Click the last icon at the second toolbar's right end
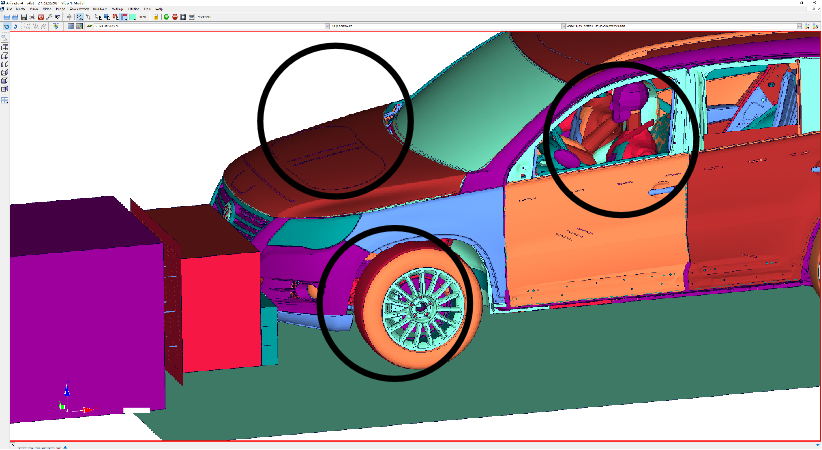Screen dimensions: 822x450 [x=816, y=26]
